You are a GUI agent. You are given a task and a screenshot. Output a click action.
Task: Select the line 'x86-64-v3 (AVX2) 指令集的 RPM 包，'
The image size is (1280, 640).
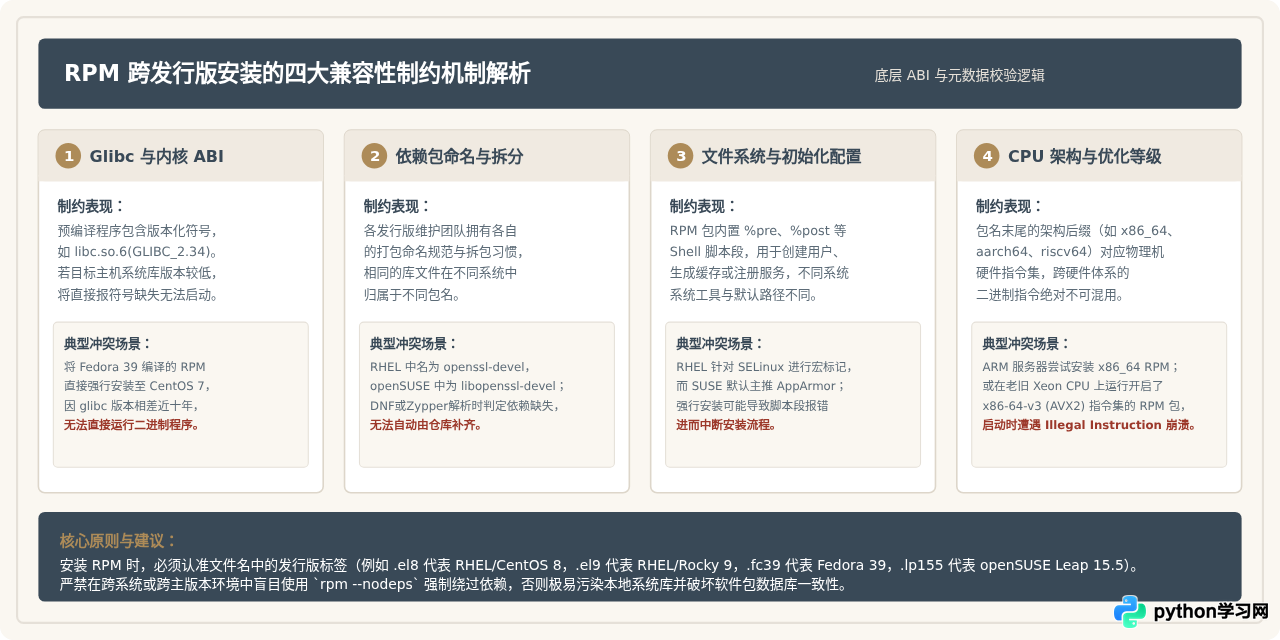click(1084, 405)
